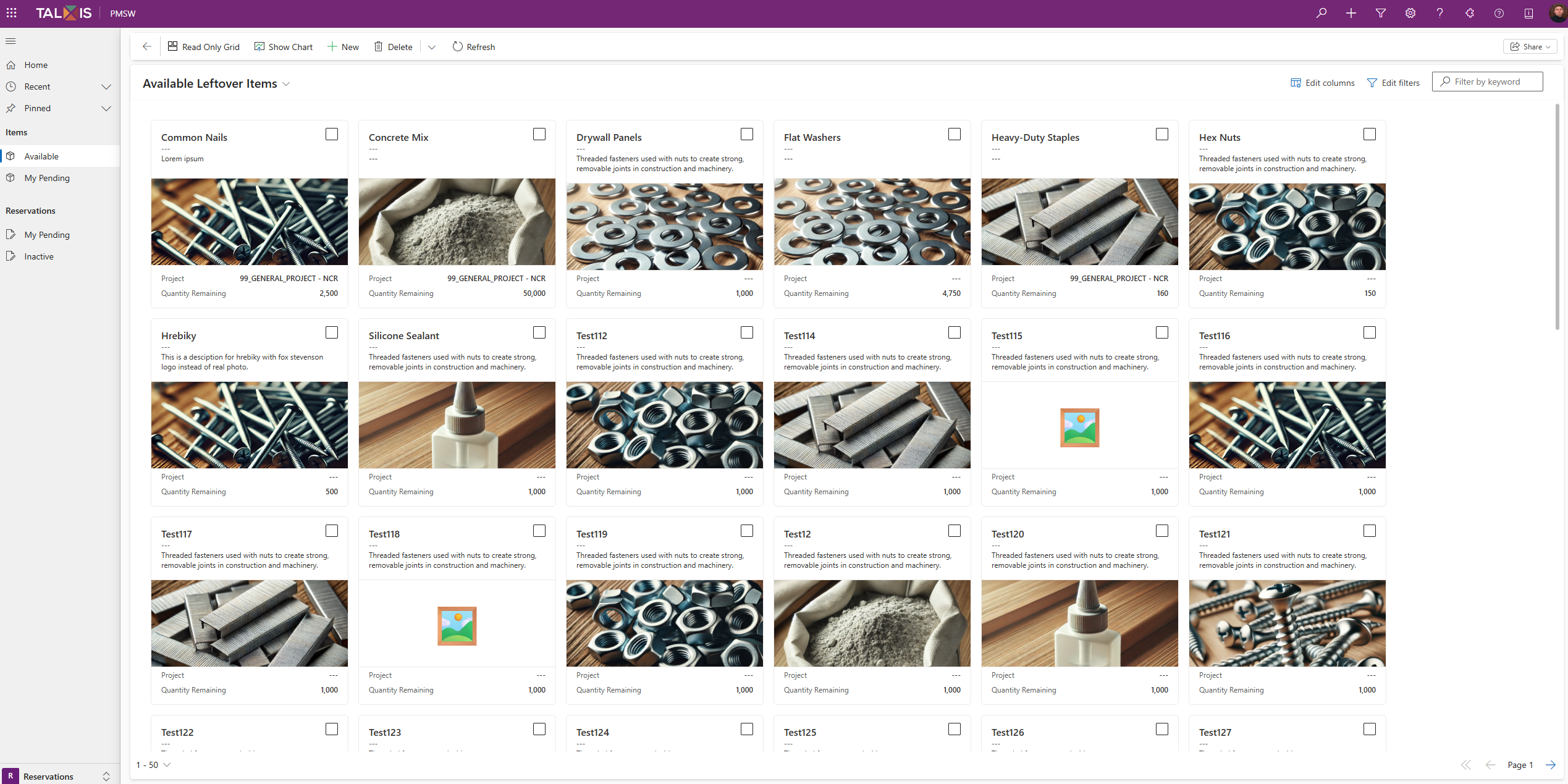The height and width of the screenshot is (784, 1568).
Task: Open Inactive reservations
Action: [x=60, y=256]
